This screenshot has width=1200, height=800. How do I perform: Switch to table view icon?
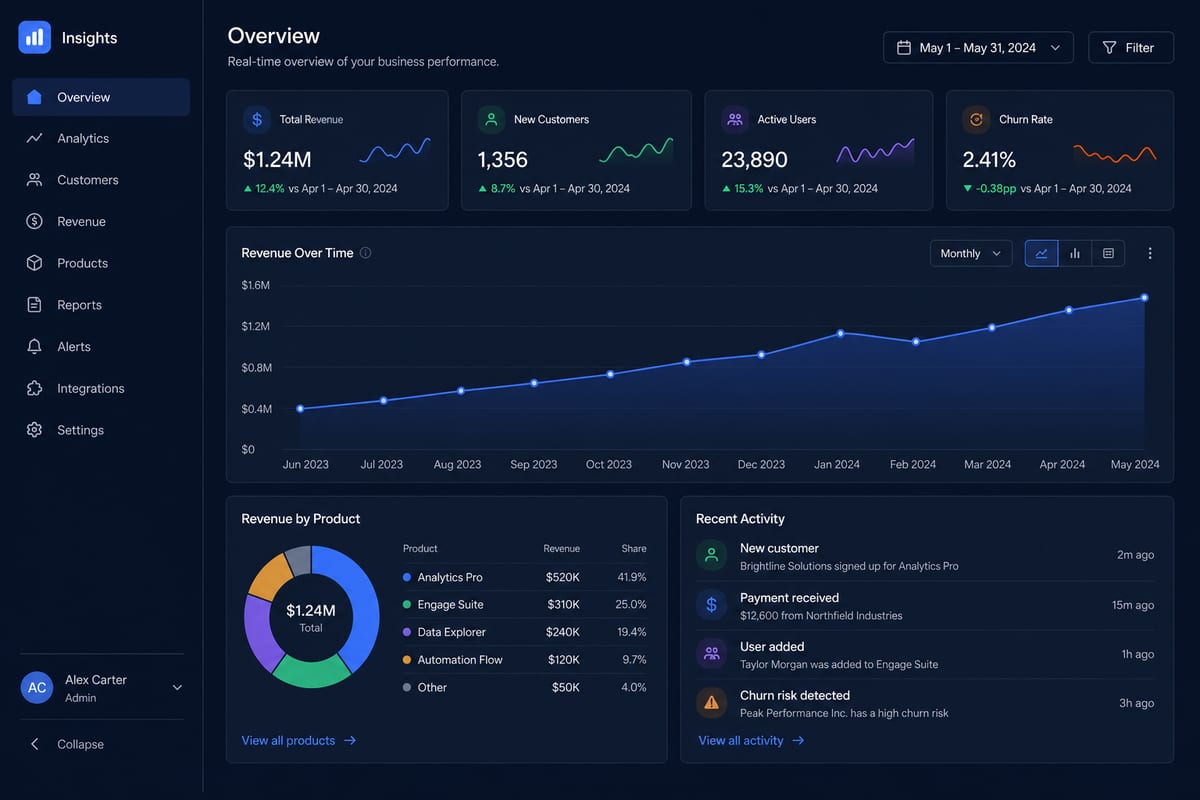pos(1108,254)
